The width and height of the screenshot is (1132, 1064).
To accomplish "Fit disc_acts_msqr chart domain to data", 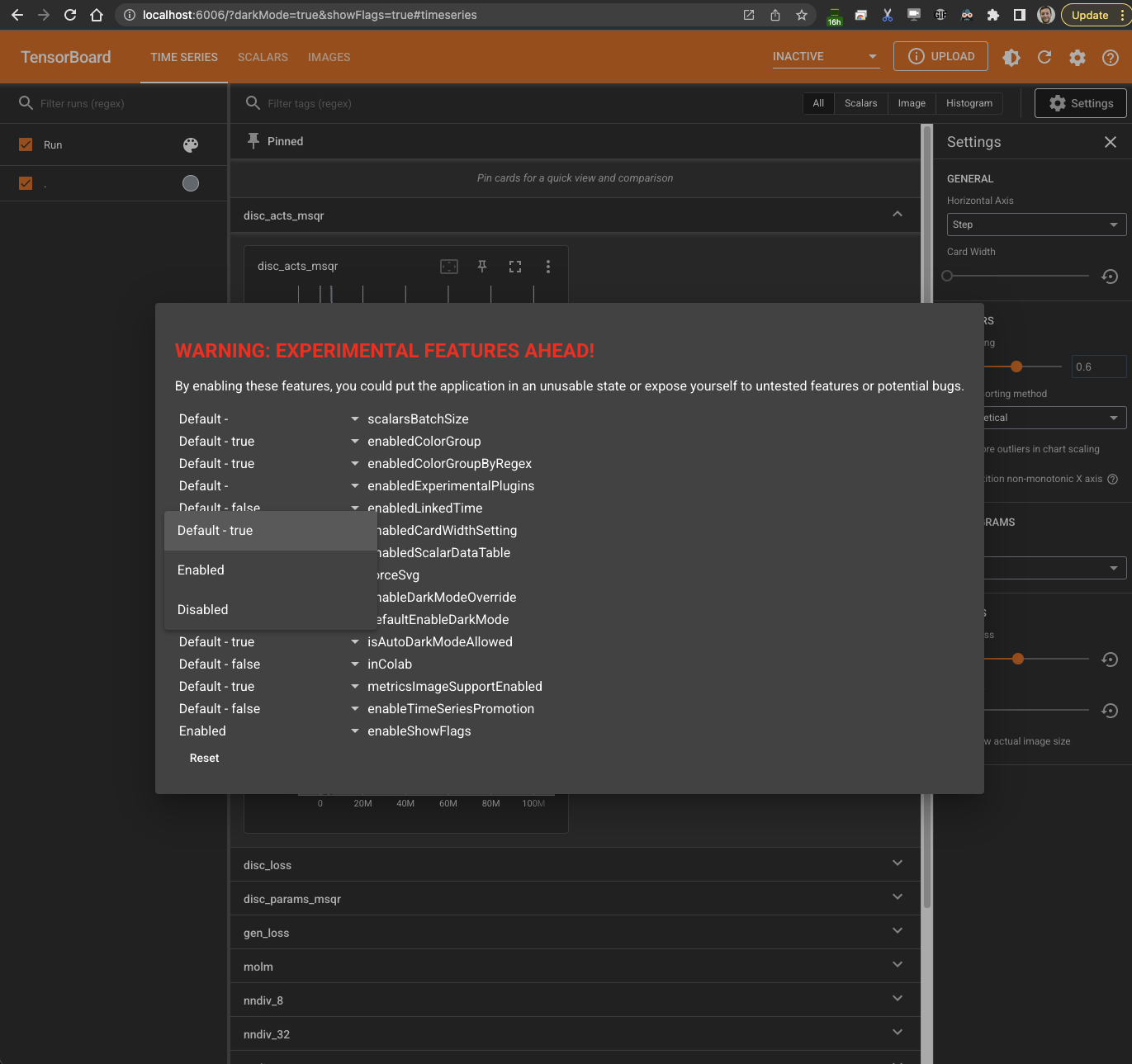I will (449, 267).
